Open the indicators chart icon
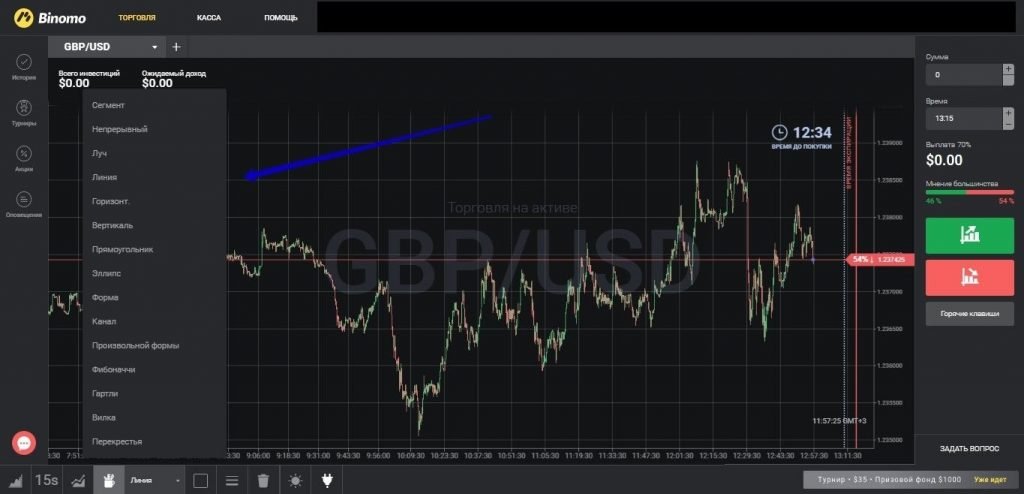Viewport: 1024px width, 494px height. pos(78,480)
